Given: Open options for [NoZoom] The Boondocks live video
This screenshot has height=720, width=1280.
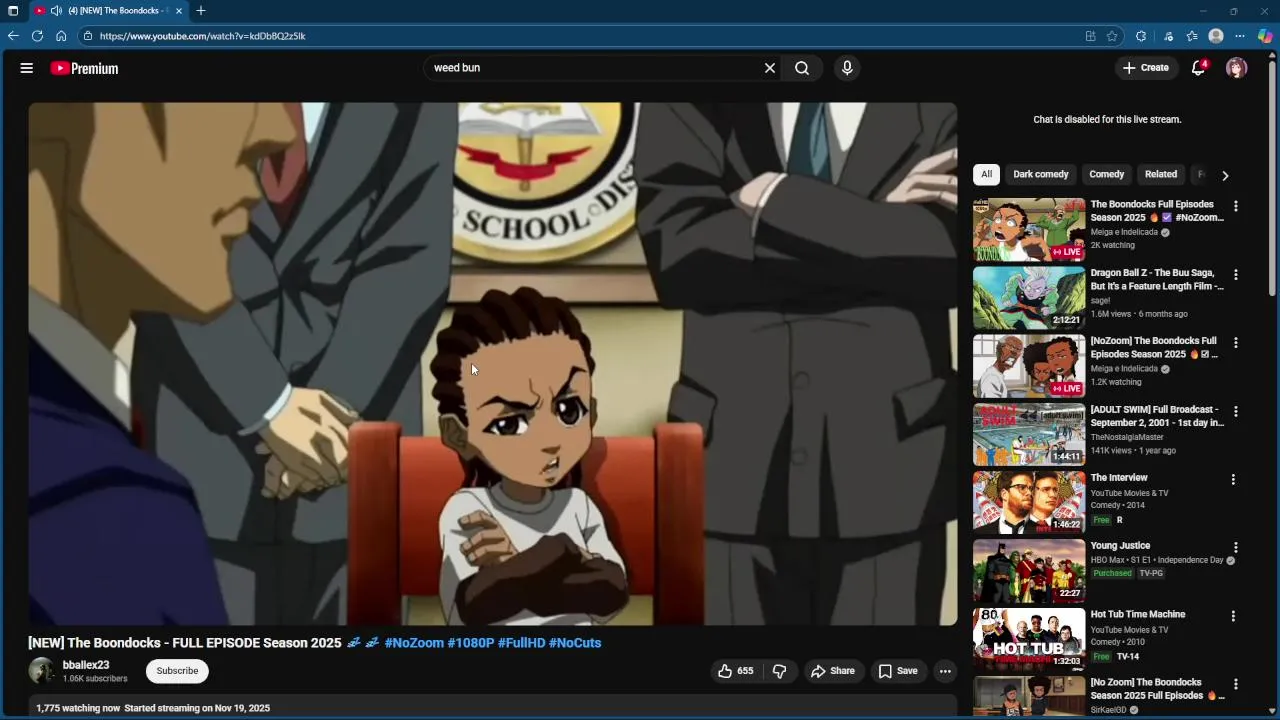Looking at the screenshot, I should point(1236,343).
